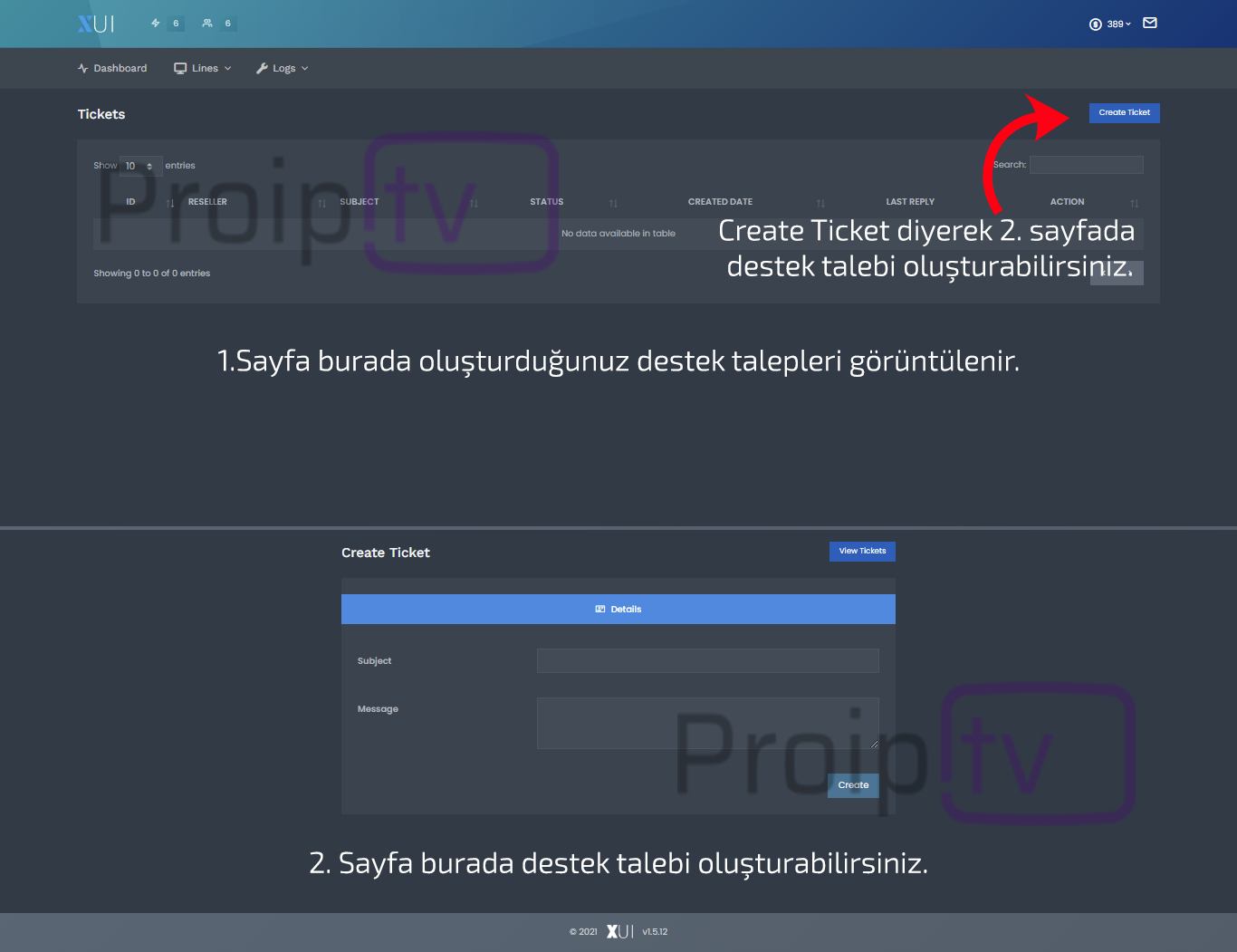Click the tickets Search input field

tap(1086, 165)
